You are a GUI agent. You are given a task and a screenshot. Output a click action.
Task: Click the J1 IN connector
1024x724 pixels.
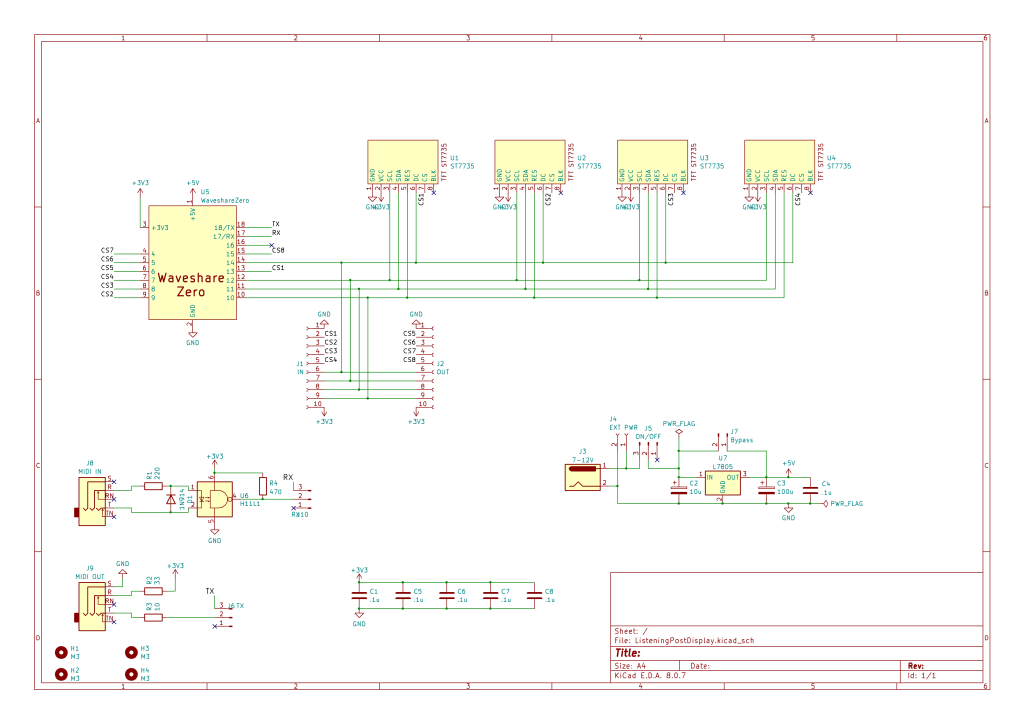pyautogui.click(x=318, y=365)
